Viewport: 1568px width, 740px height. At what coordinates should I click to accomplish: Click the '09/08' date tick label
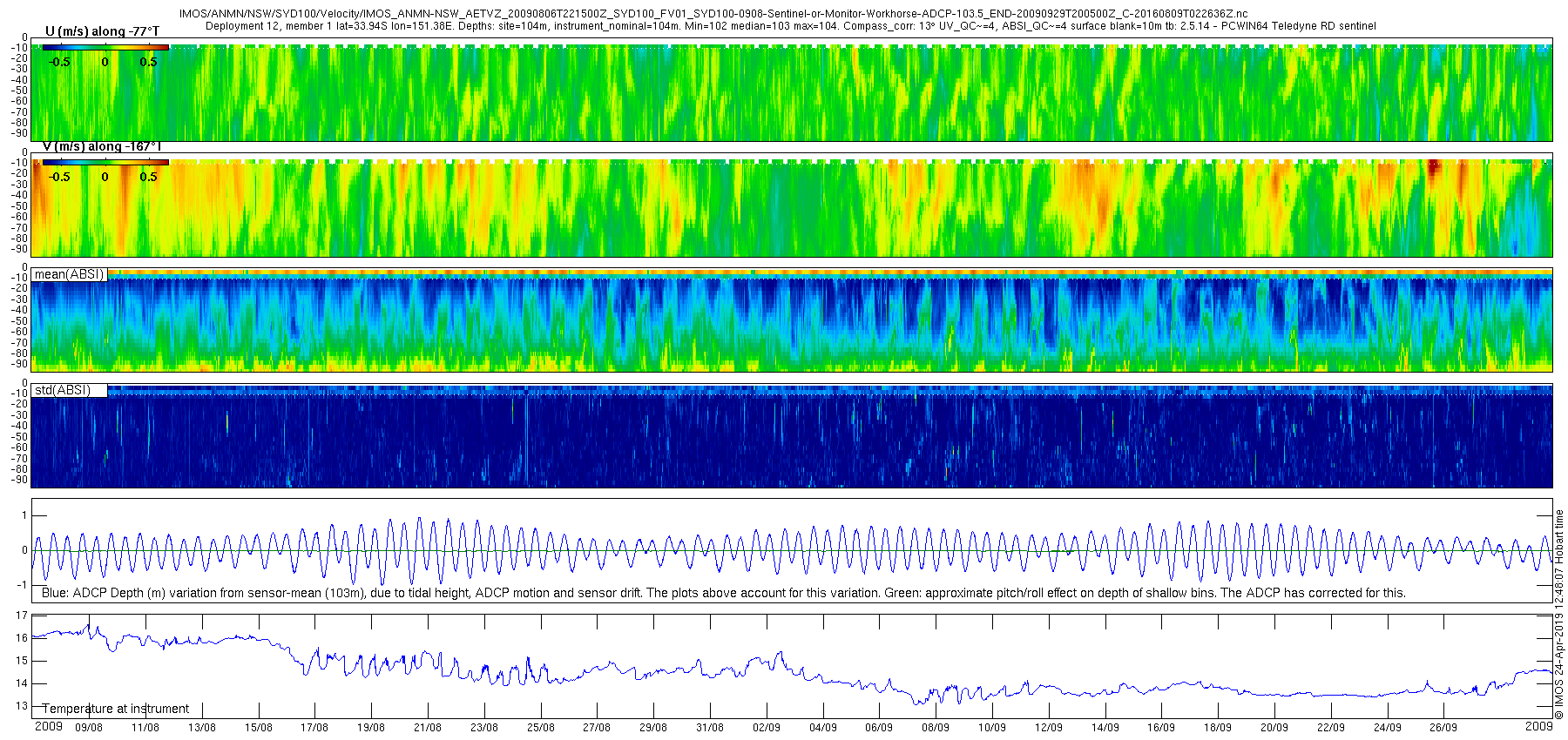[89, 727]
